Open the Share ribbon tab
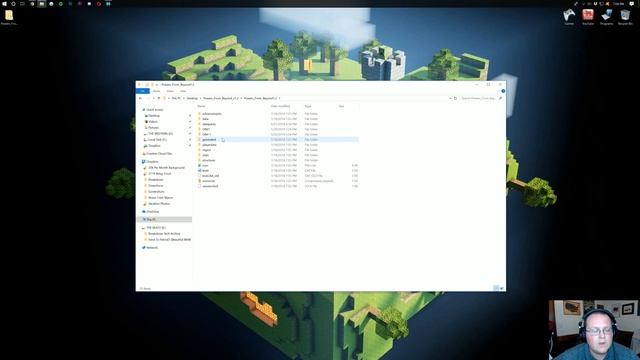The height and width of the screenshot is (360, 640). pyautogui.click(x=170, y=91)
